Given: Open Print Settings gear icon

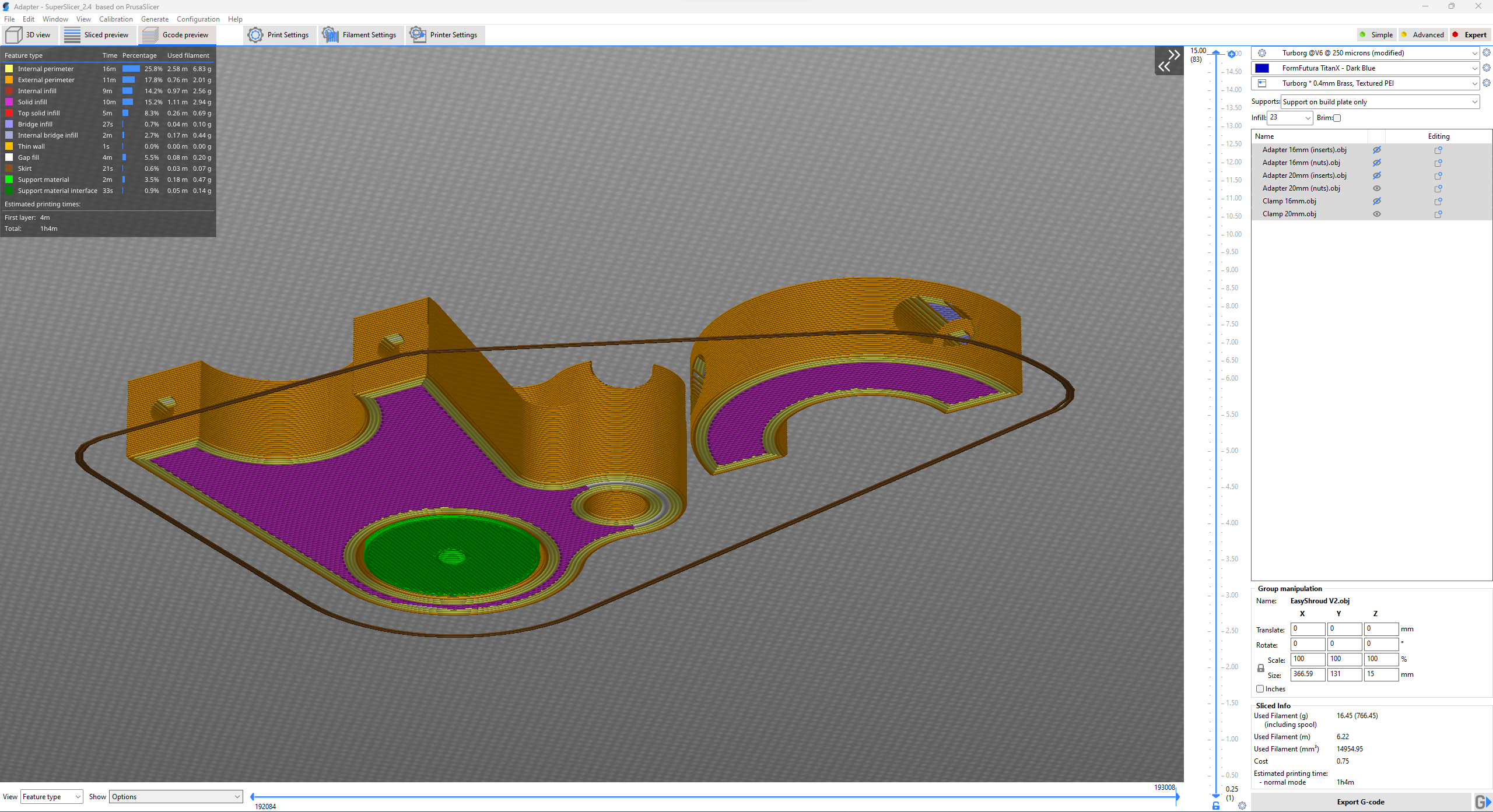Looking at the screenshot, I should coord(255,35).
